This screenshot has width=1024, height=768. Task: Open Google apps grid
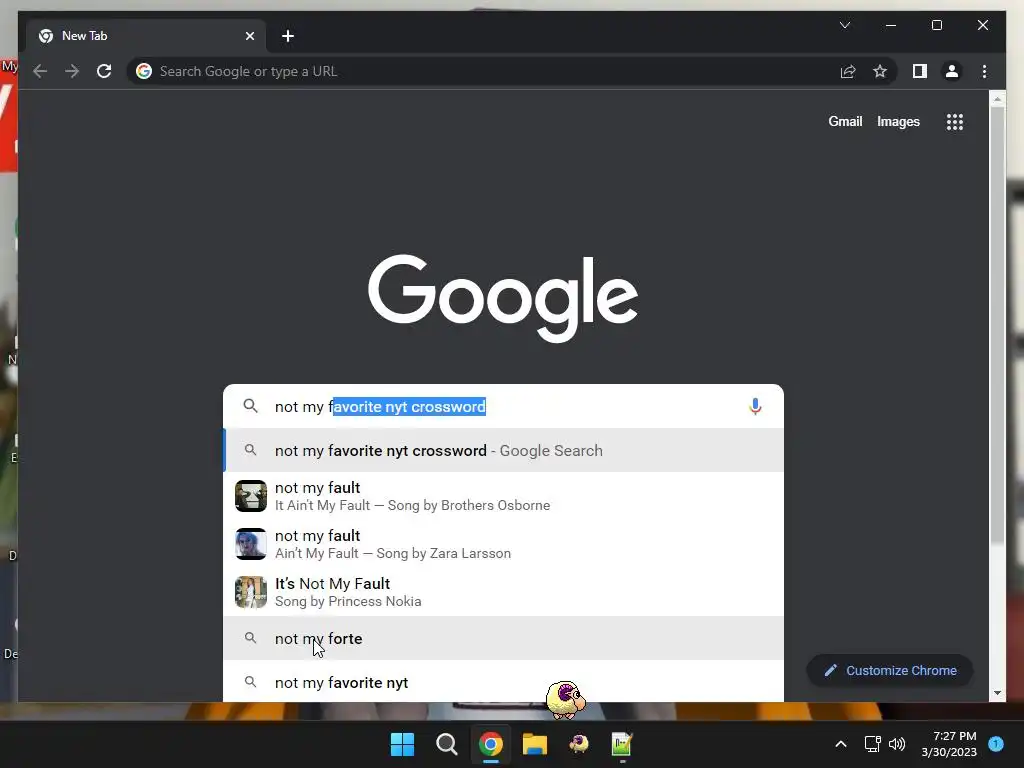955,121
